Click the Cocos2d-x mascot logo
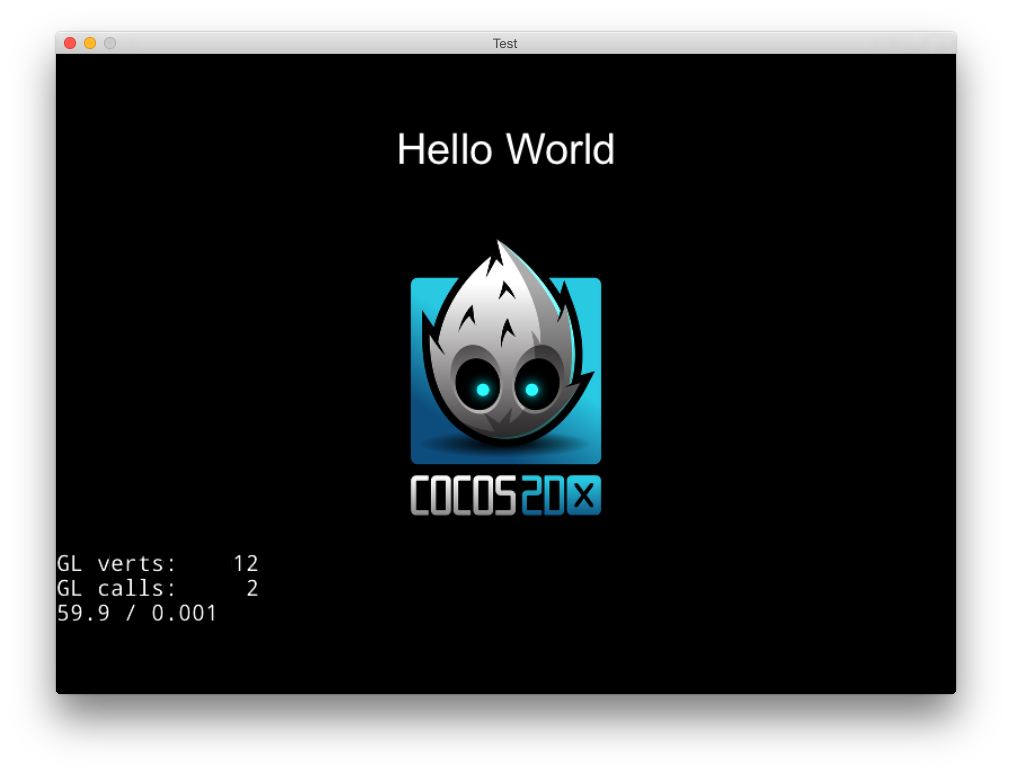The image size is (1012, 774). pos(506,352)
